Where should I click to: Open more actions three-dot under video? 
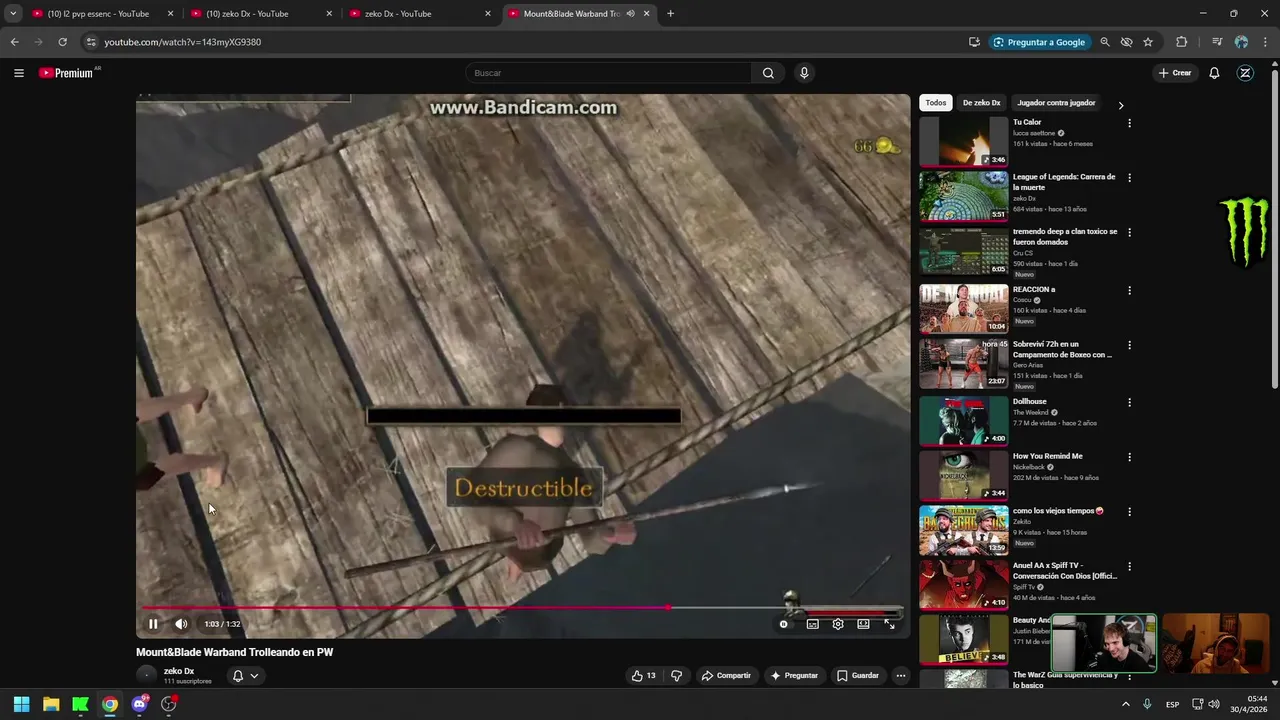pyautogui.click(x=900, y=676)
